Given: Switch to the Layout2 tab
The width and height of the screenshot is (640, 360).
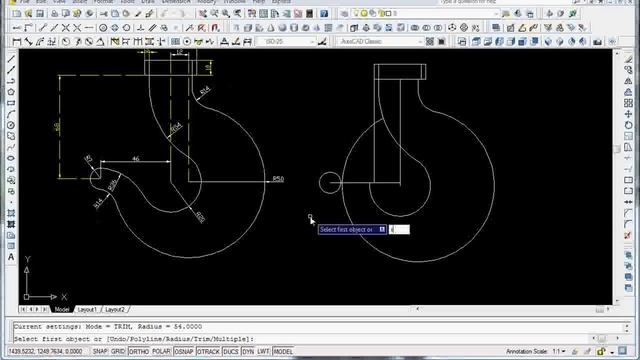Looking at the screenshot, I should [x=115, y=310].
